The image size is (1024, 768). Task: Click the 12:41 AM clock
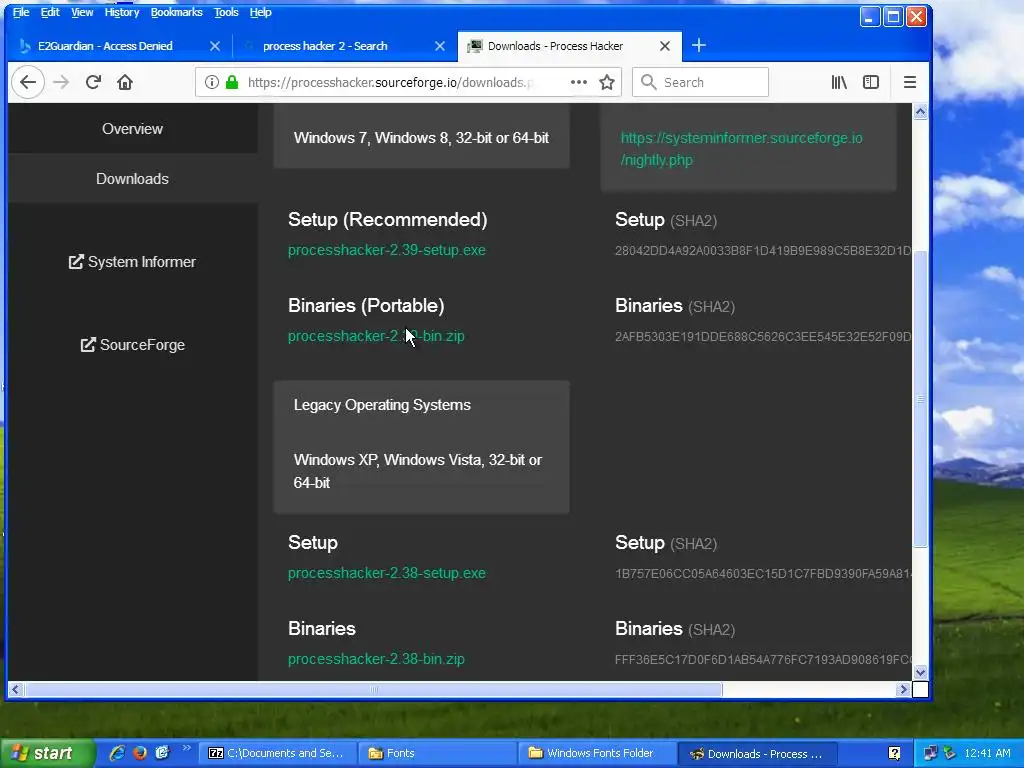[x=987, y=753]
